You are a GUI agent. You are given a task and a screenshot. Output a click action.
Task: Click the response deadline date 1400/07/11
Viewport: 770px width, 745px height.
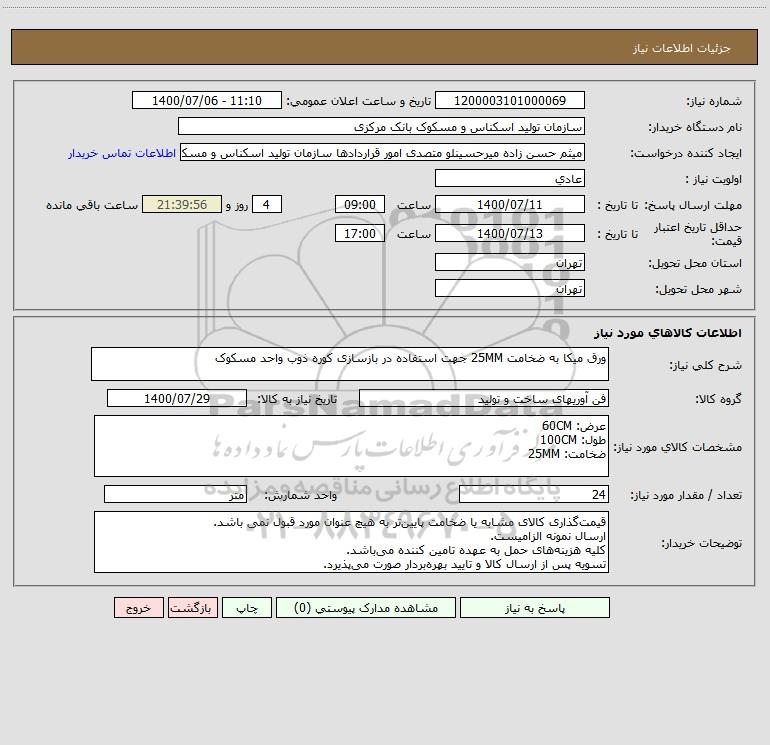pos(510,204)
